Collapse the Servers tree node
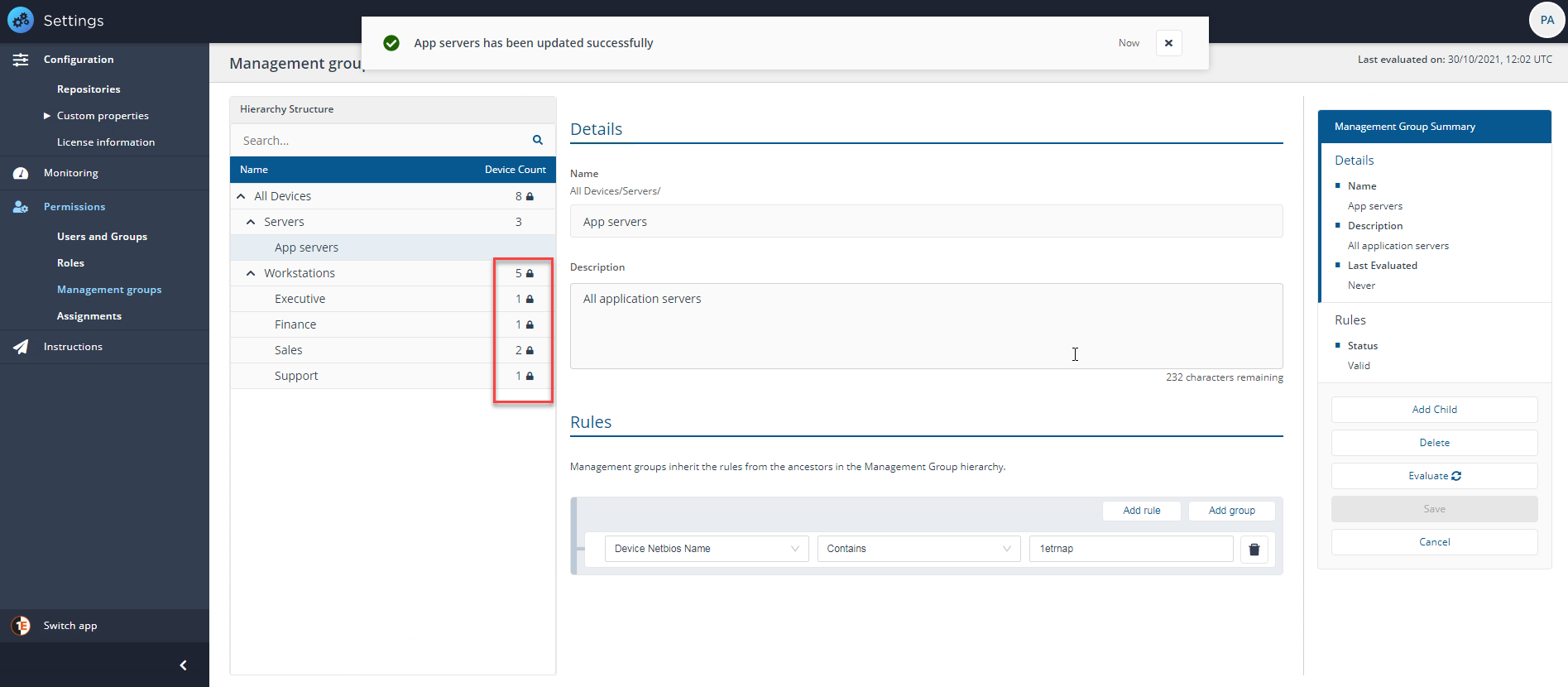Viewport: 1568px width, 687px height. pyautogui.click(x=251, y=222)
